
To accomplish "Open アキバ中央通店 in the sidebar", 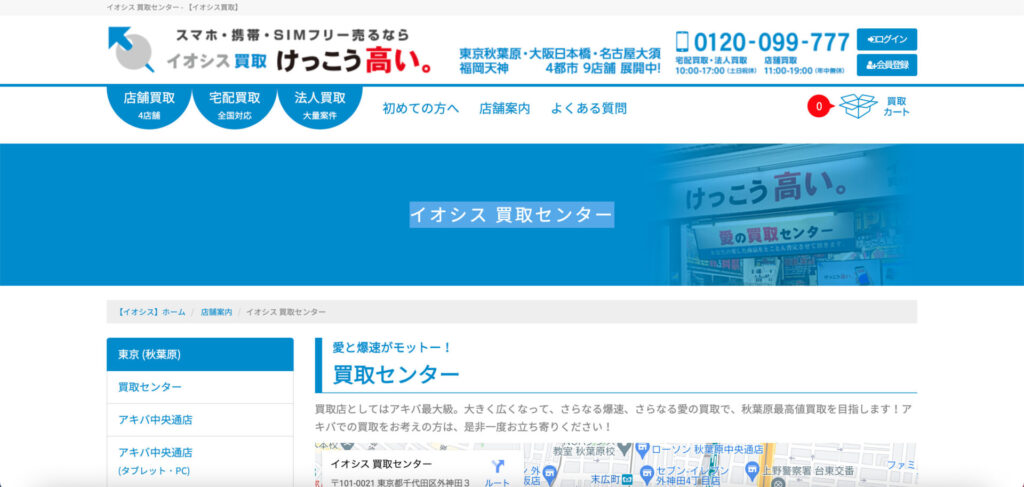I will [200, 420].
